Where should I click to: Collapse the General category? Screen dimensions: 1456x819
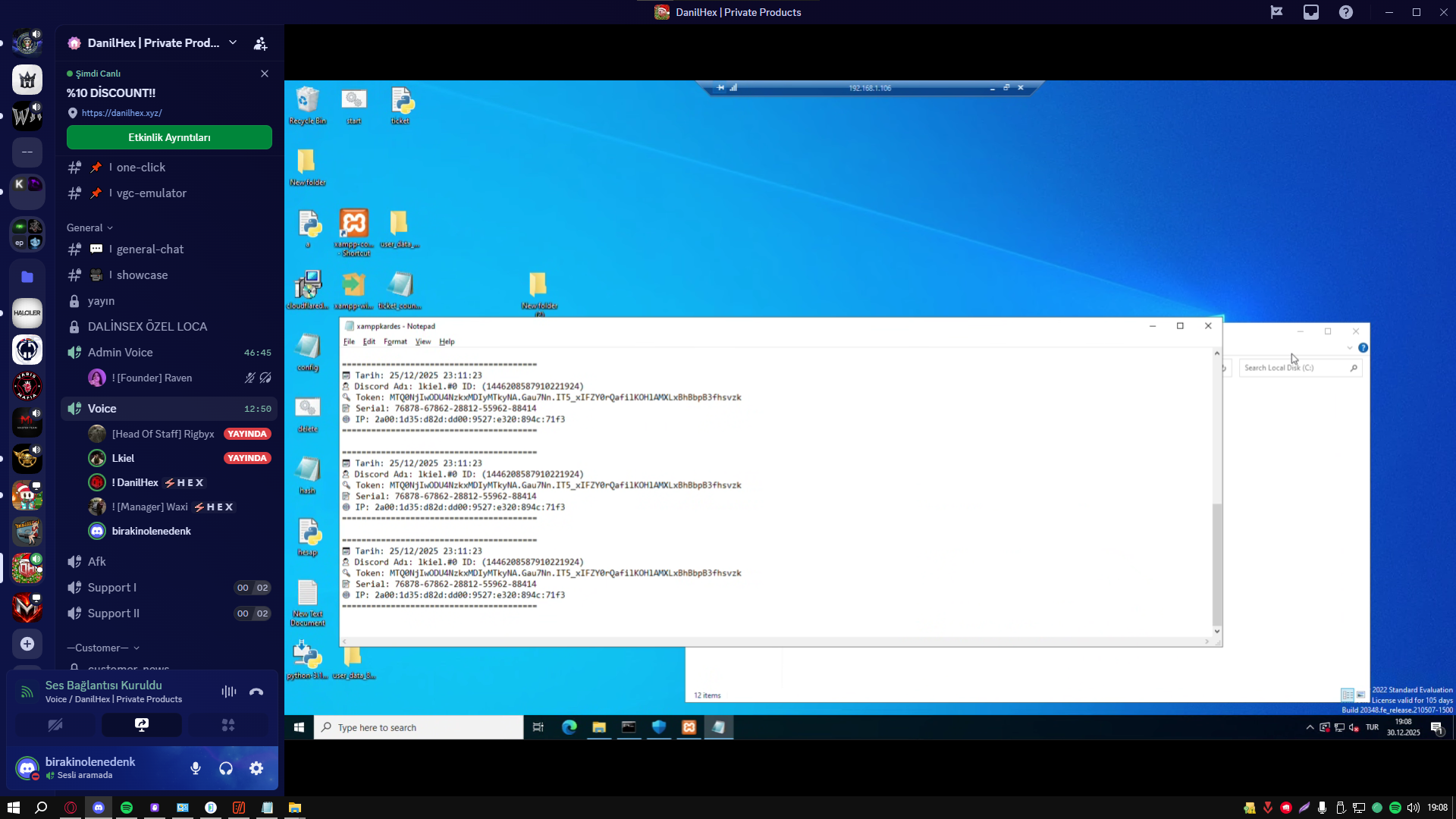89,227
